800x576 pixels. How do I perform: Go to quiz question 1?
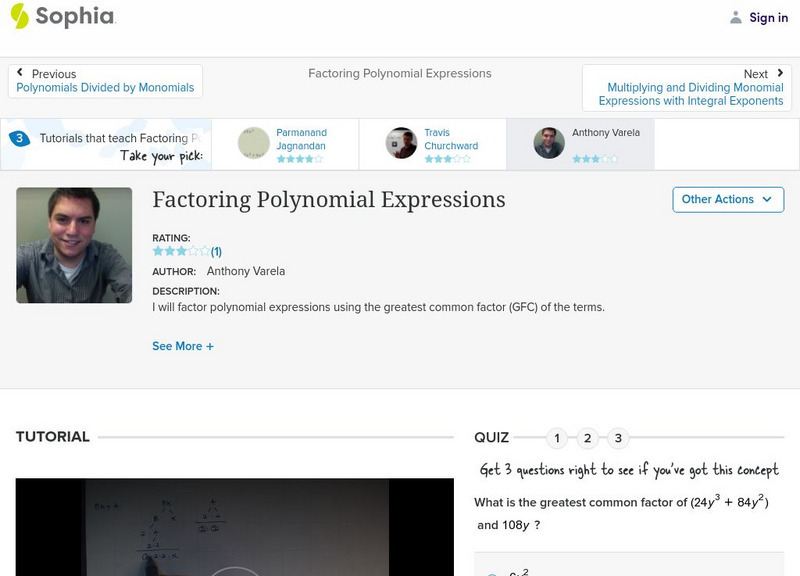(x=557, y=438)
